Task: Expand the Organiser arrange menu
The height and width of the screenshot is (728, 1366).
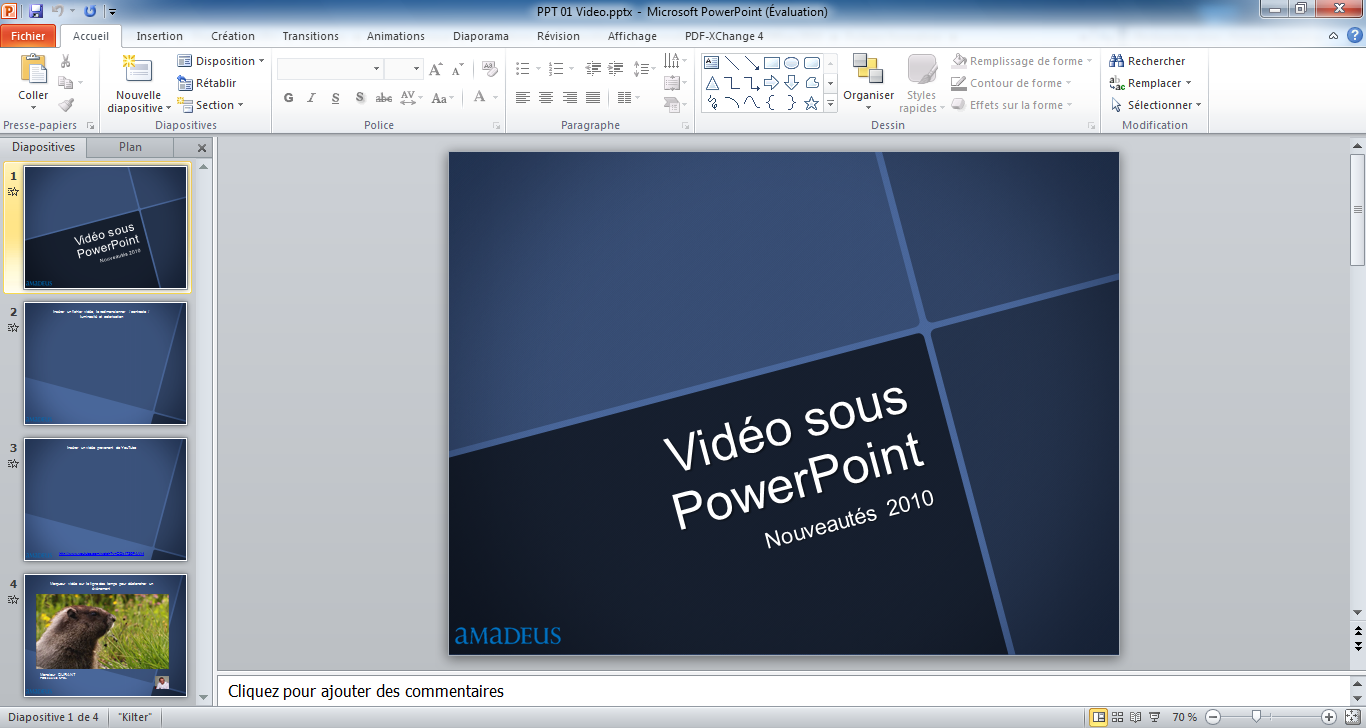Action: click(x=868, y=83)
